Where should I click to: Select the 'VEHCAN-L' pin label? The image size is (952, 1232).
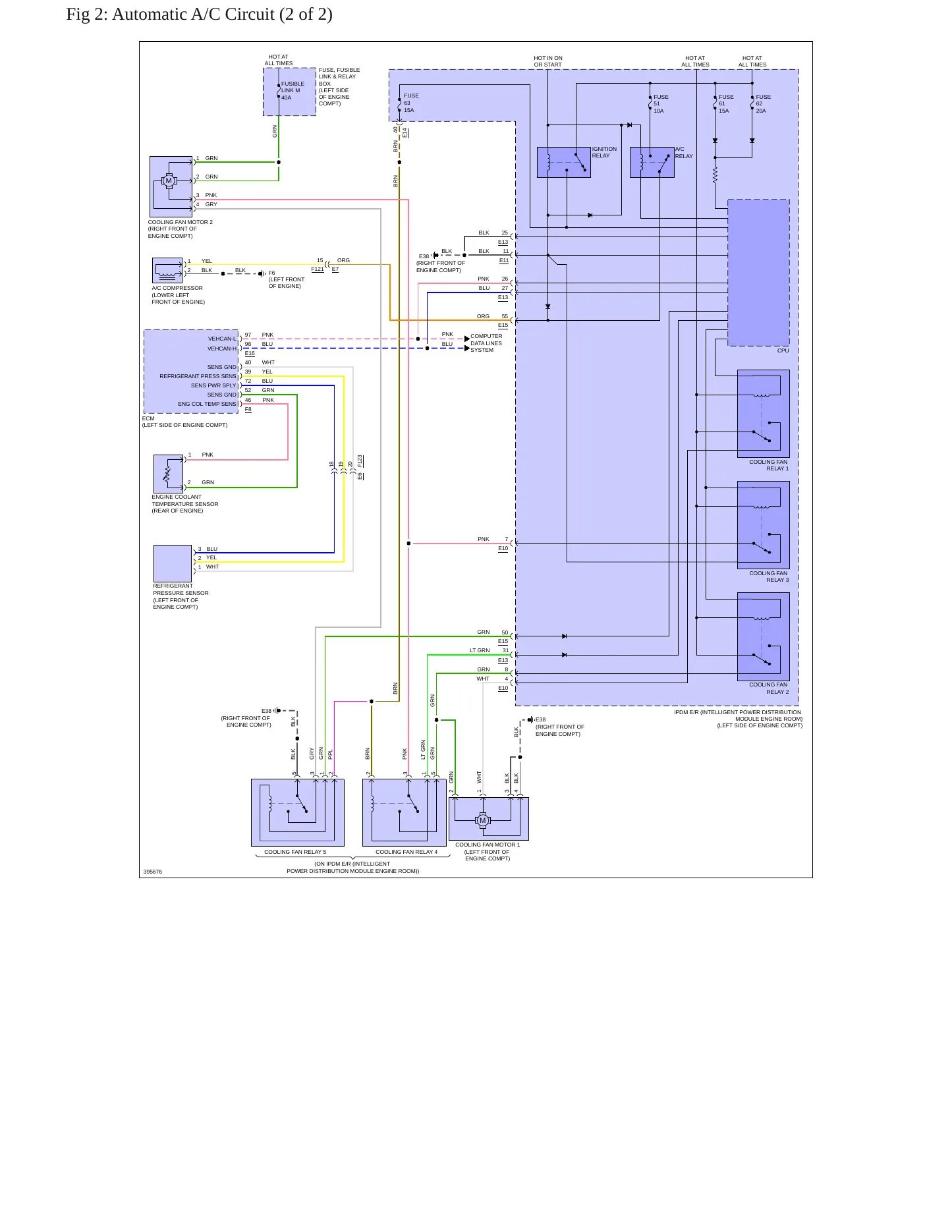[222, 339]
